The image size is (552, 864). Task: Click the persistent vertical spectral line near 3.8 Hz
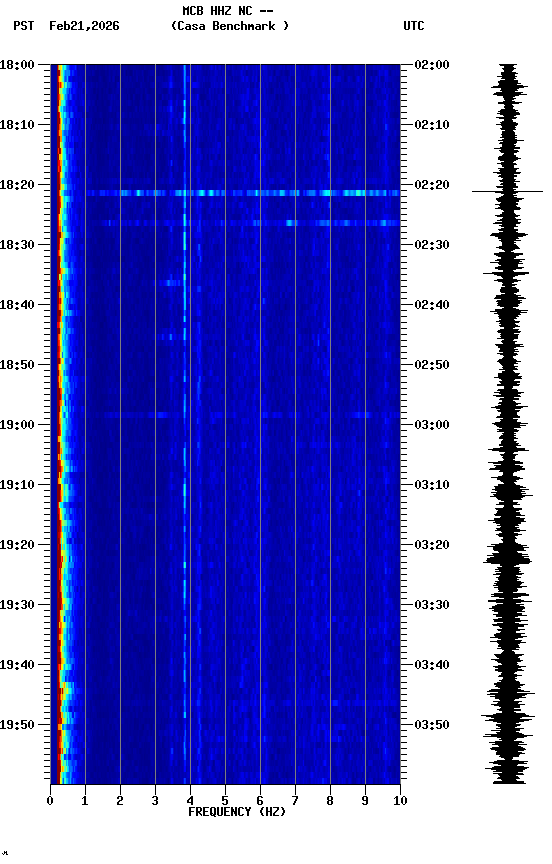click(x=185, y=424)
